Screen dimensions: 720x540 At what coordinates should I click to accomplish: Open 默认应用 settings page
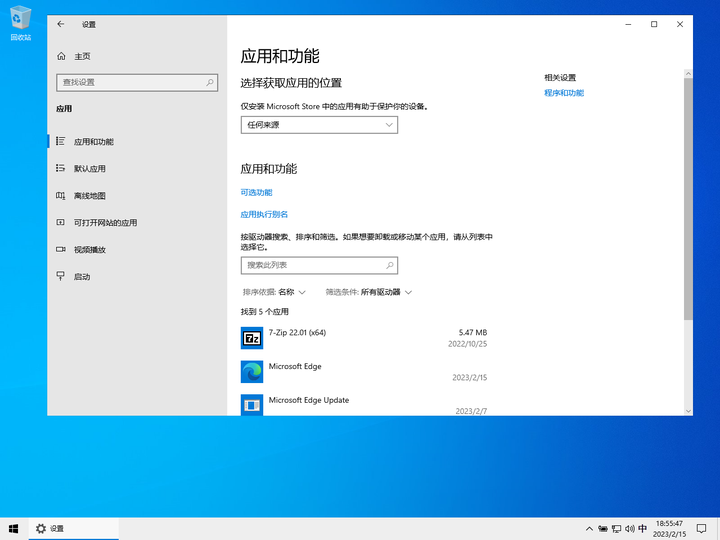click(137, 169)
